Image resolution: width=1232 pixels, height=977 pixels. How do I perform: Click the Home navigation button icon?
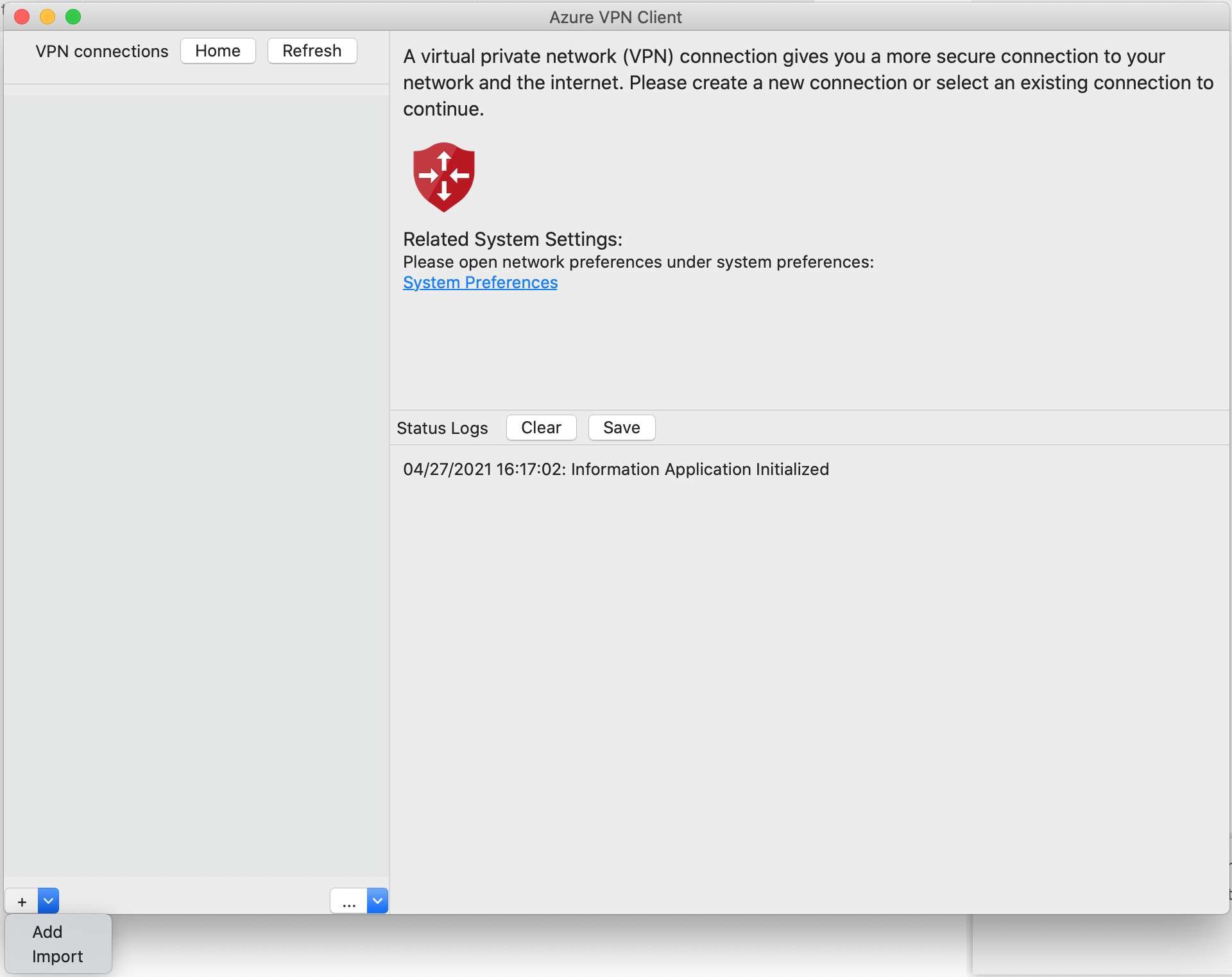[218, 51]
